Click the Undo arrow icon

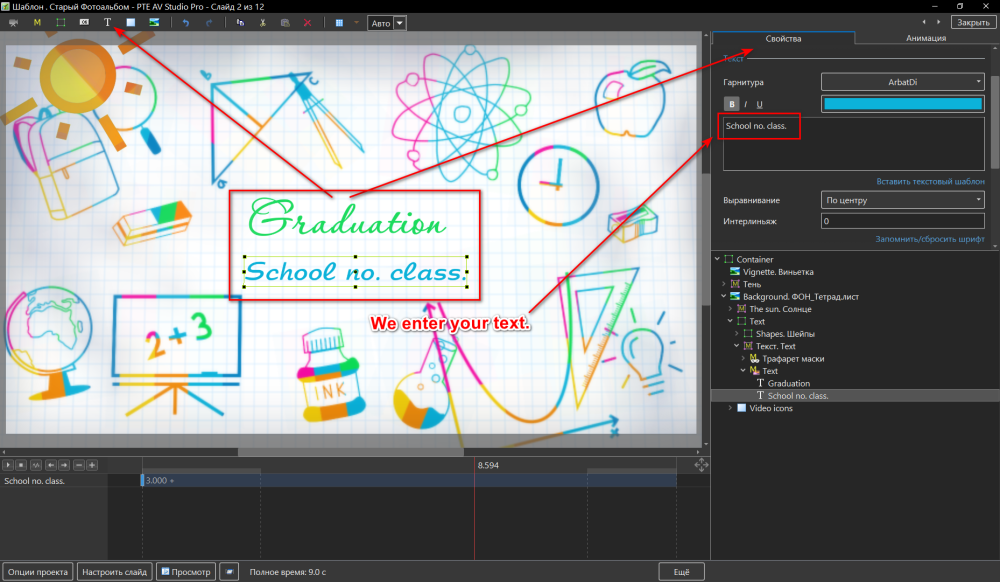(x=186, y=22)
